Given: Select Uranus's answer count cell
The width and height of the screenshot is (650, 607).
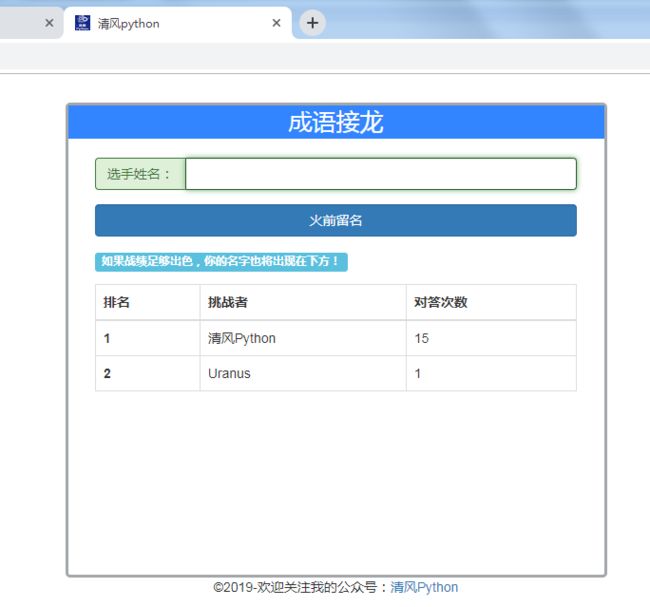Looking at the screenshot, I should coord(491,373).
